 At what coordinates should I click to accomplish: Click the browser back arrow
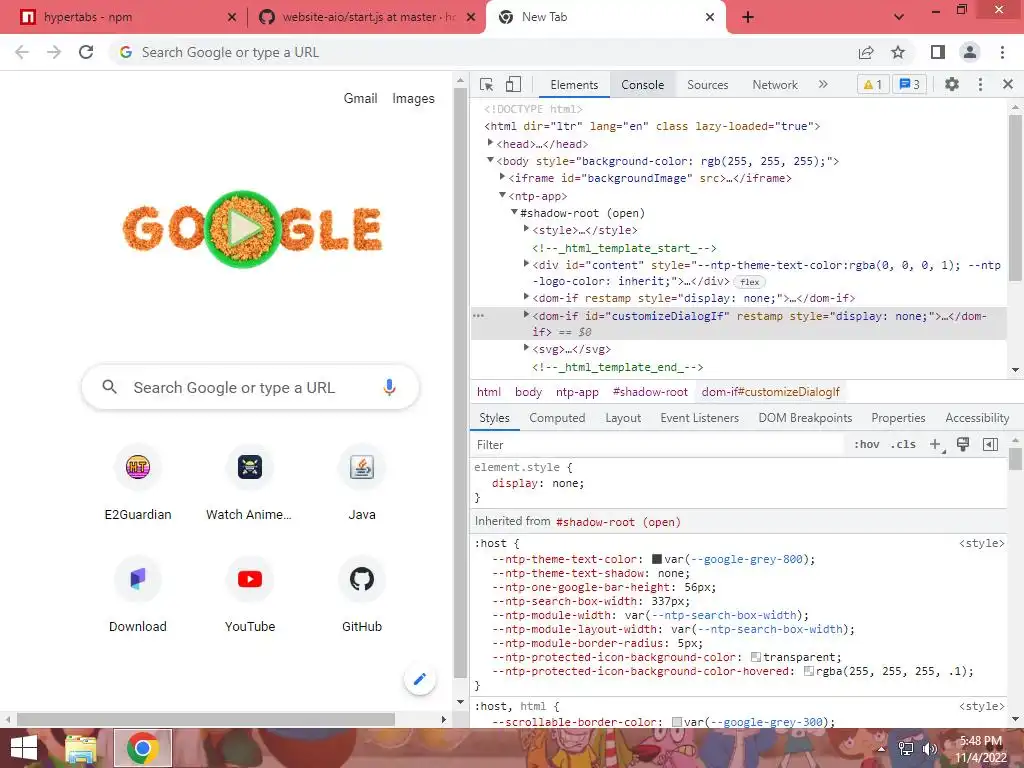22,52
